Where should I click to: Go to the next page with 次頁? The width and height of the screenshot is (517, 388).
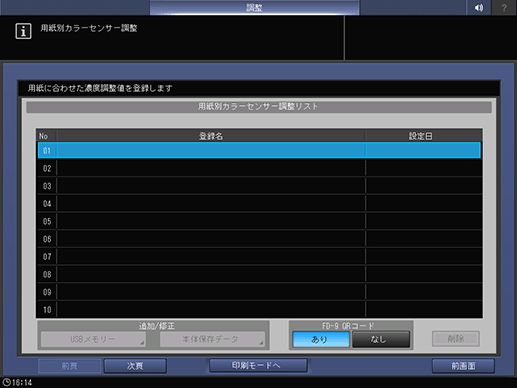(x=135, y=366)
